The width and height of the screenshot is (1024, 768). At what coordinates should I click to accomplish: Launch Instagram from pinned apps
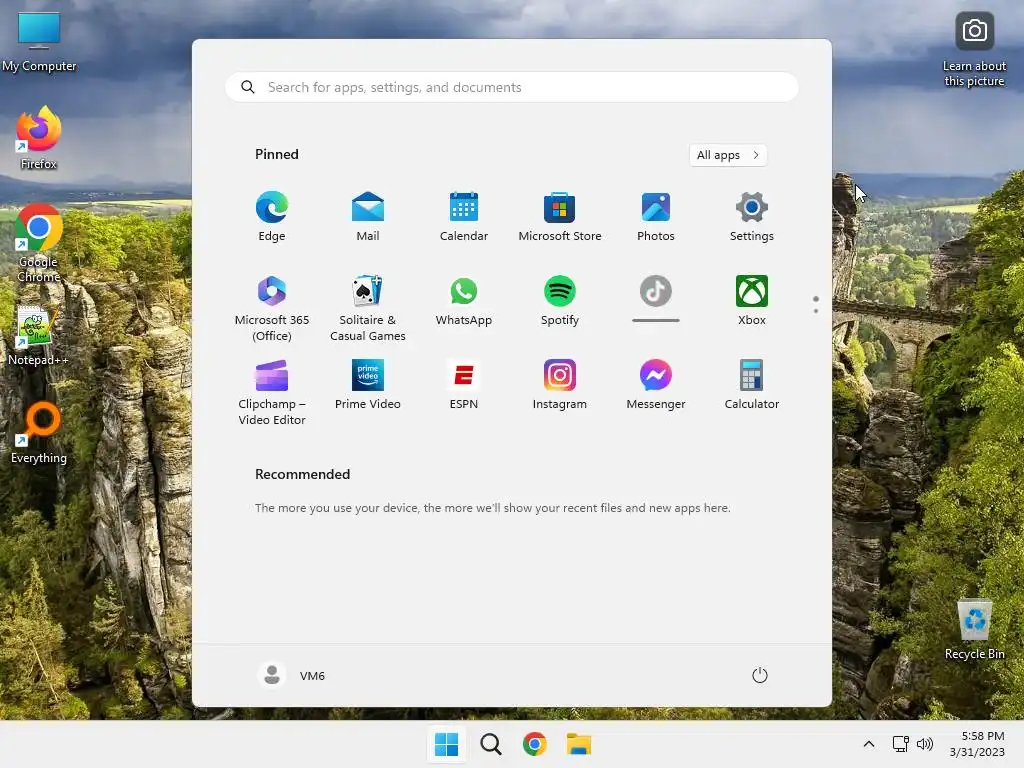point(560,385)
